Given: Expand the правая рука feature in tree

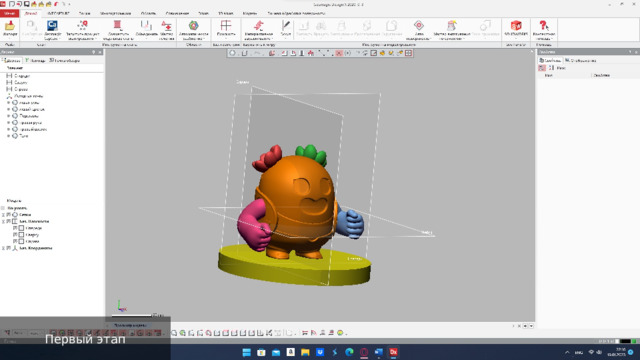Looking at the screenshot, I should point(9,122).
